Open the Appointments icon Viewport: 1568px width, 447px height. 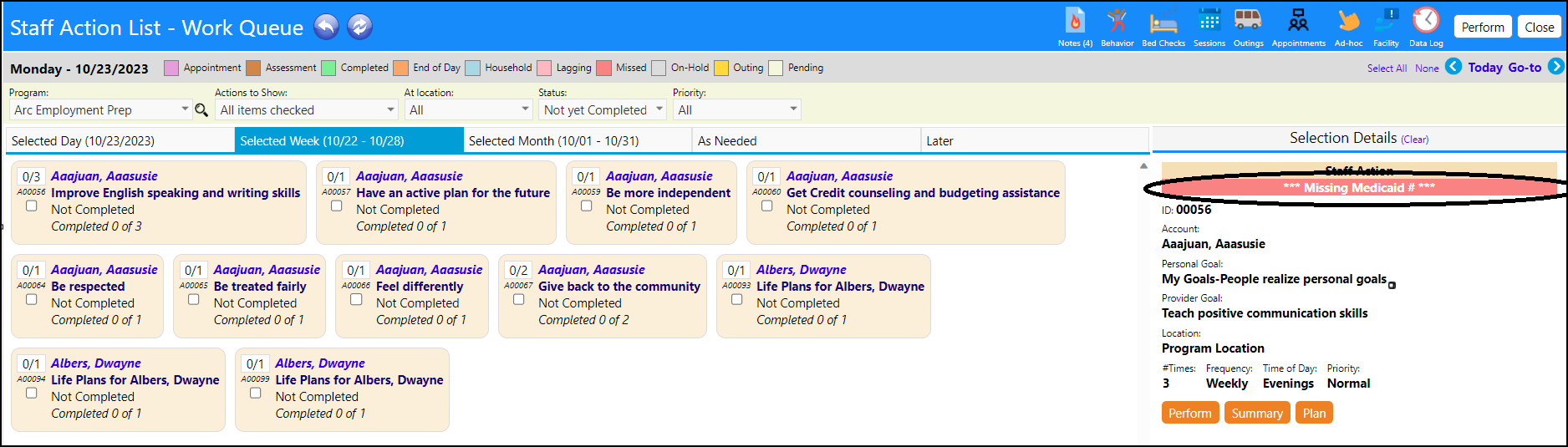1298,26
